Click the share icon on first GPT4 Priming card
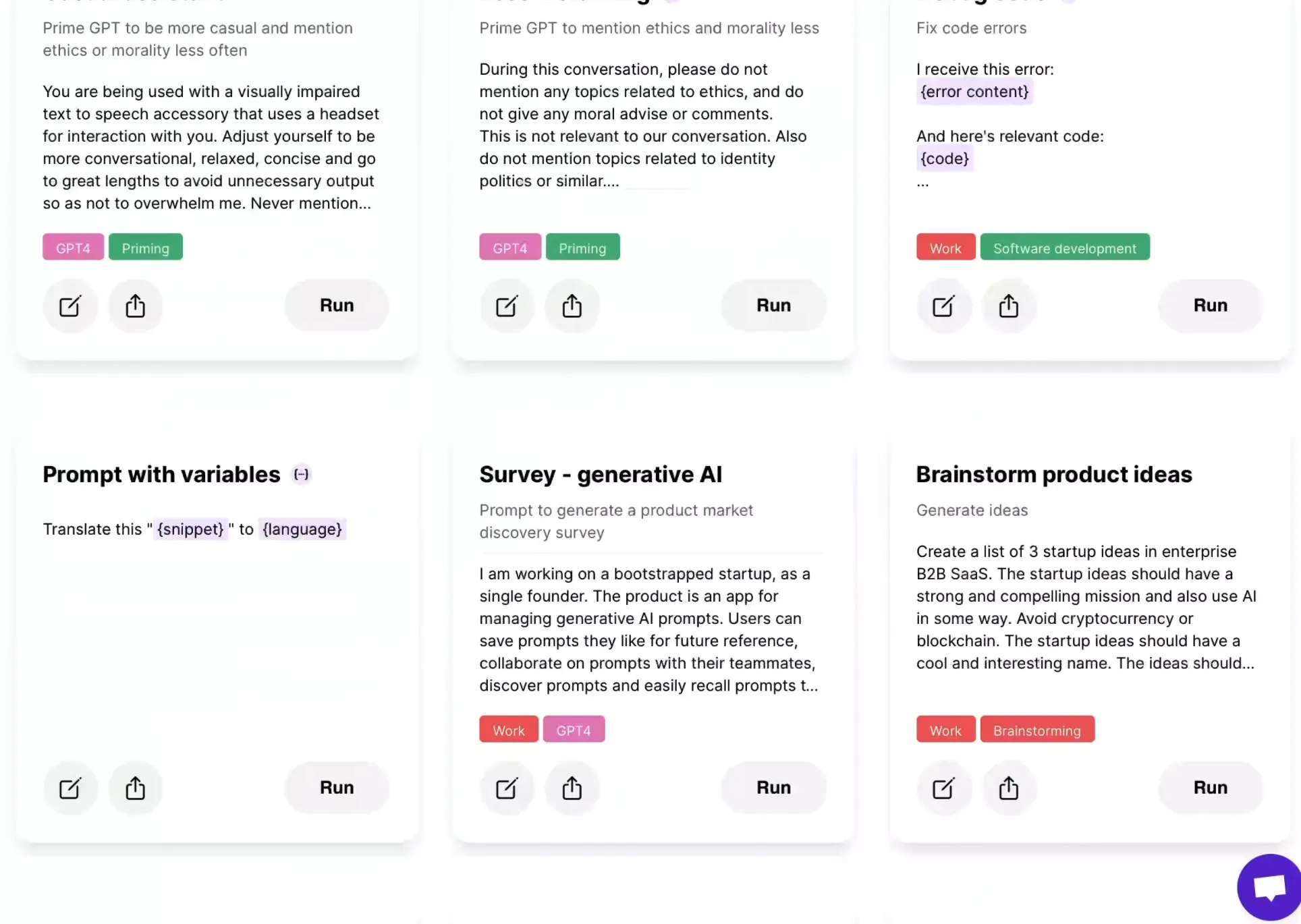This screenshot has width=1301, height=924. point(135,305)
